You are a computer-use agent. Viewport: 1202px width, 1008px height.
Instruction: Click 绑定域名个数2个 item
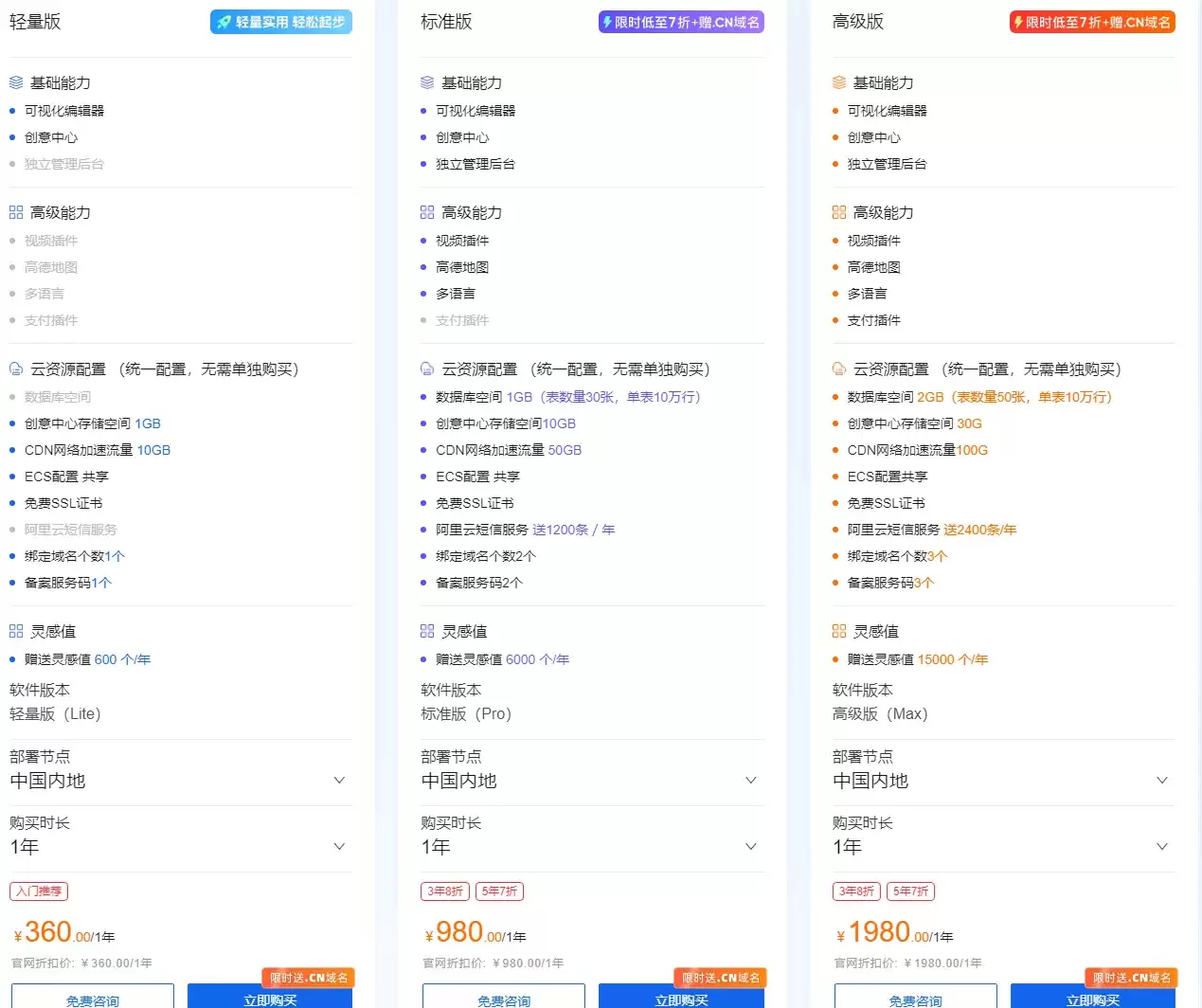[x=486, y=556]
